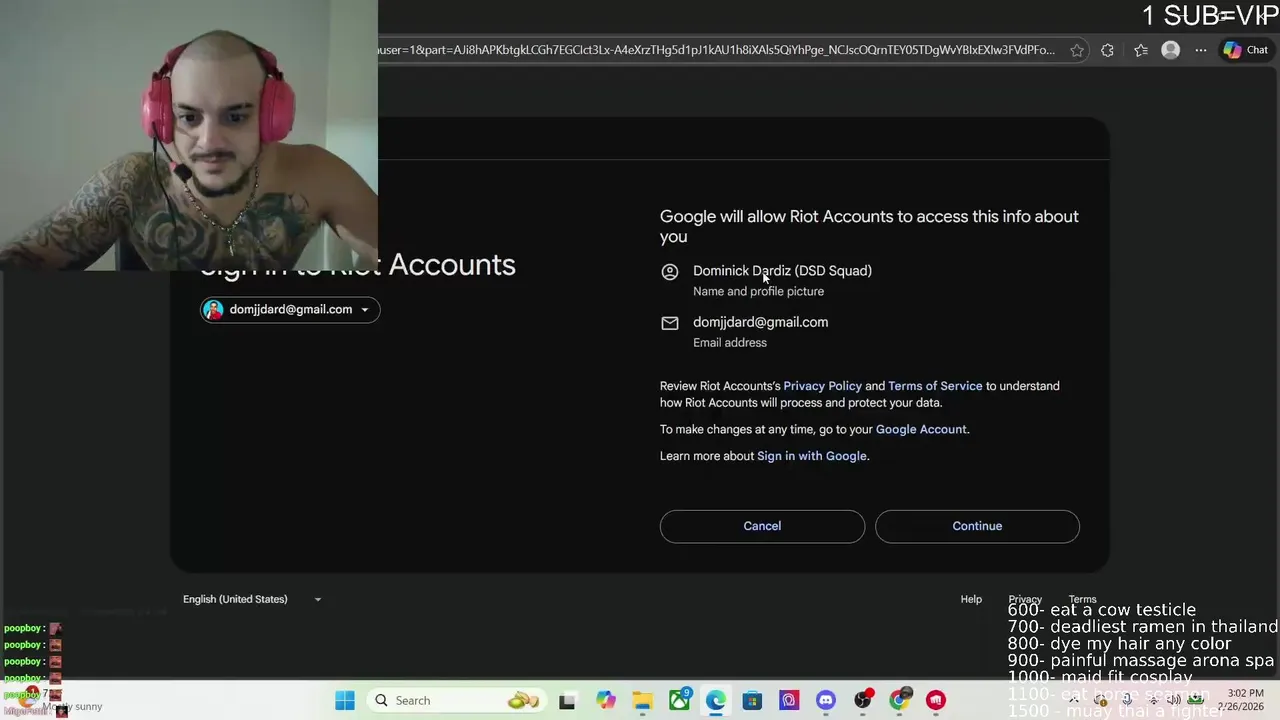Click the 'Google will allow Riot Accounts' heading
This screenshot has width=1280, height=720.
click(869, 226)
